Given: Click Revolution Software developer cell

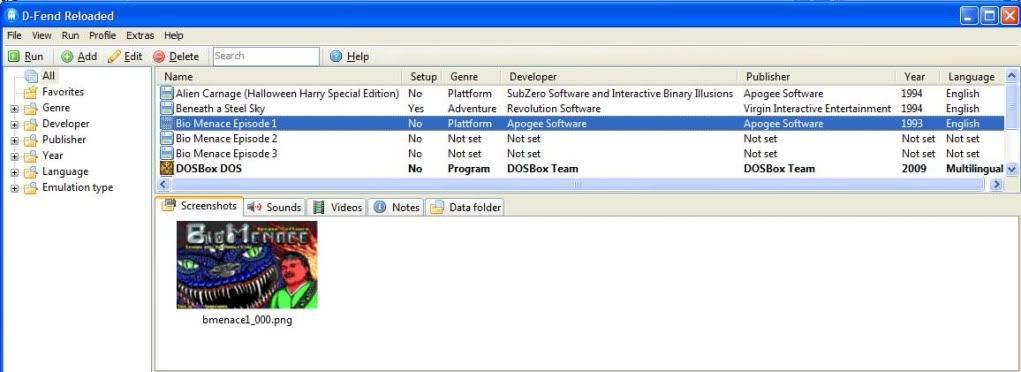Looking at the screenshot, I should click(553, 108).
